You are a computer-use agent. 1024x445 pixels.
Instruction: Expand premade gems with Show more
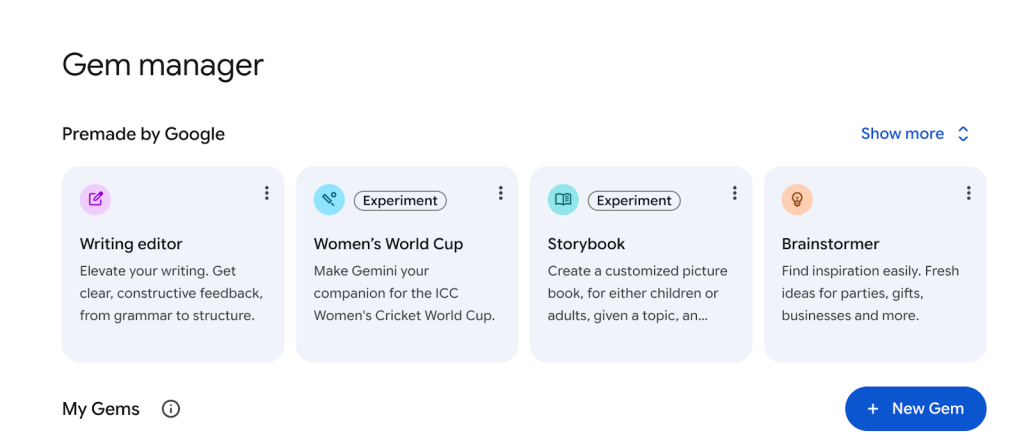pos(902,133)
